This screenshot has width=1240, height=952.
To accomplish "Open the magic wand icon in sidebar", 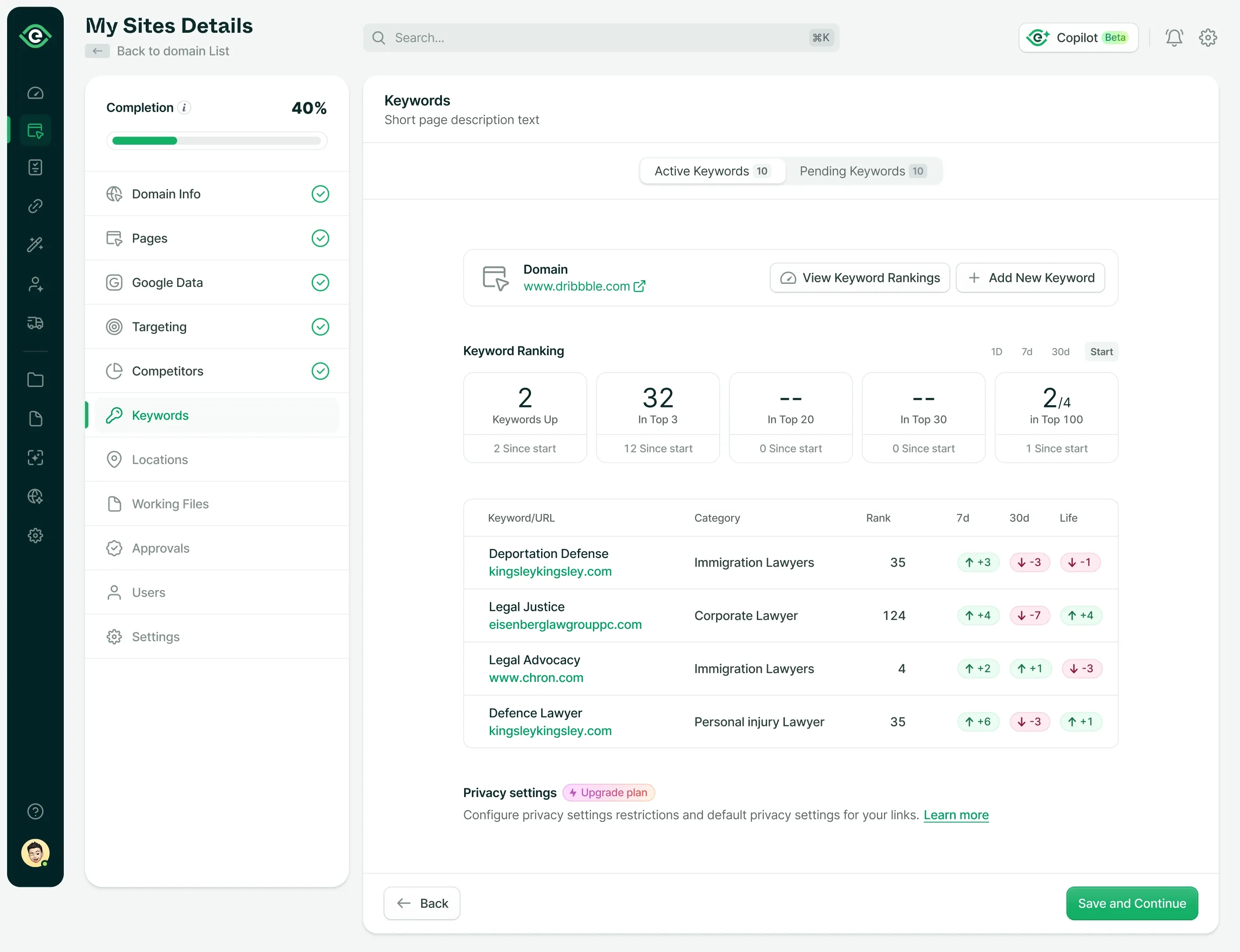I will 35,244.
